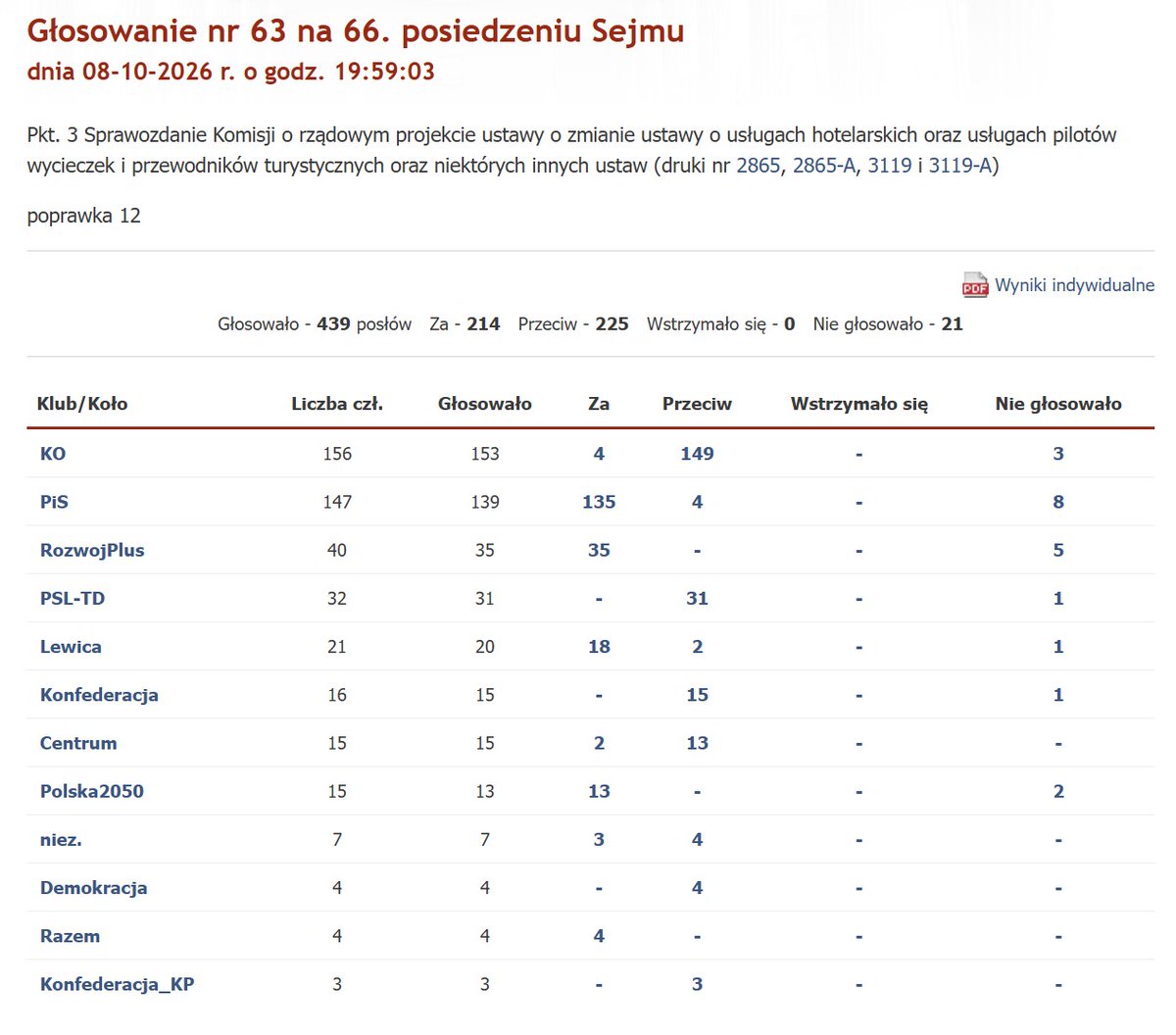Open druk 2865-A link
This screenshot has height=1035, width=1176.
point(824,166)
